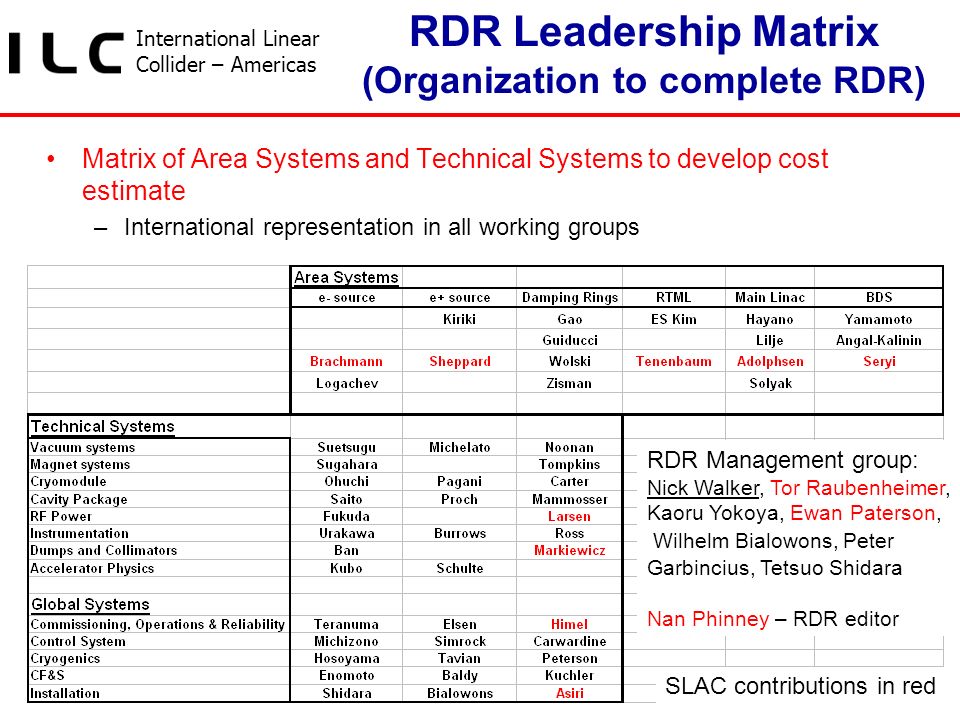
Task: Select the 'Angal-Kalinin' cell
Action: (879, 340)
